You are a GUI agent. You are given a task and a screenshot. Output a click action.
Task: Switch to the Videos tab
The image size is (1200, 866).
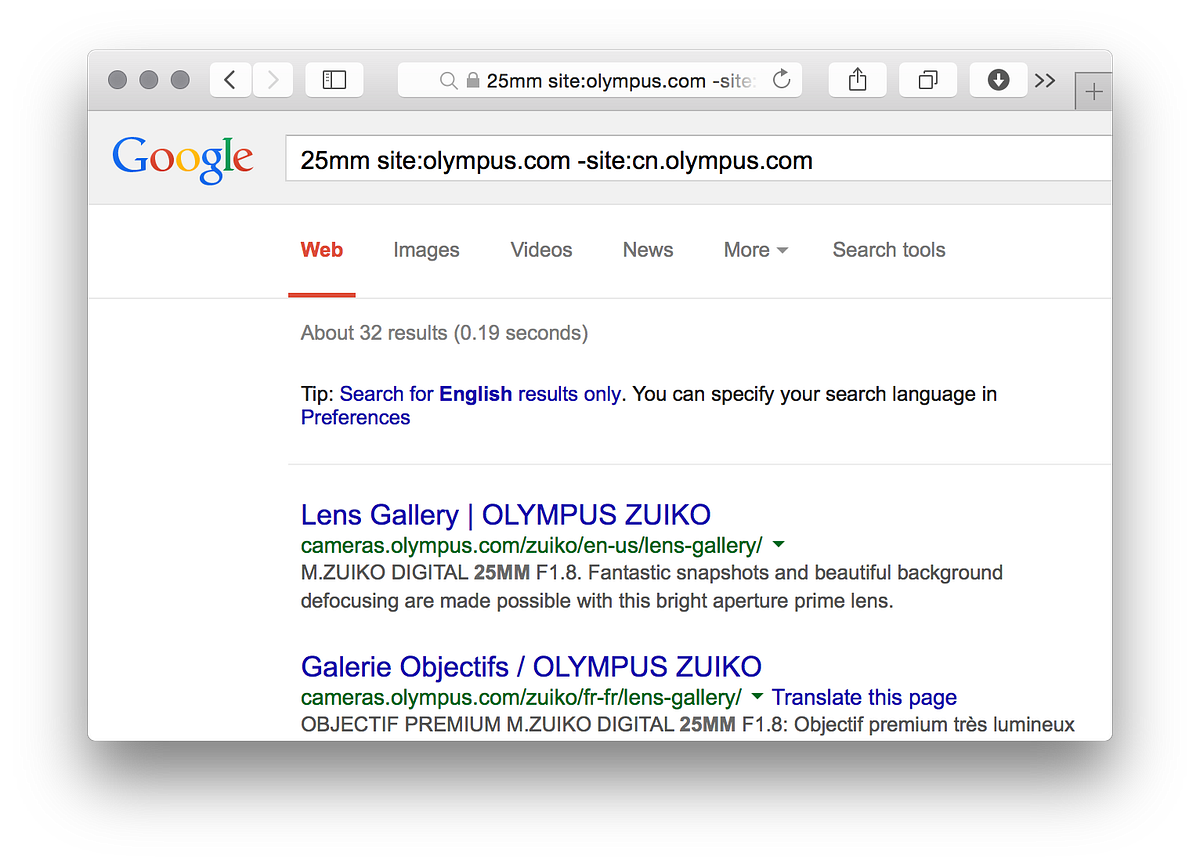point(541,250)
